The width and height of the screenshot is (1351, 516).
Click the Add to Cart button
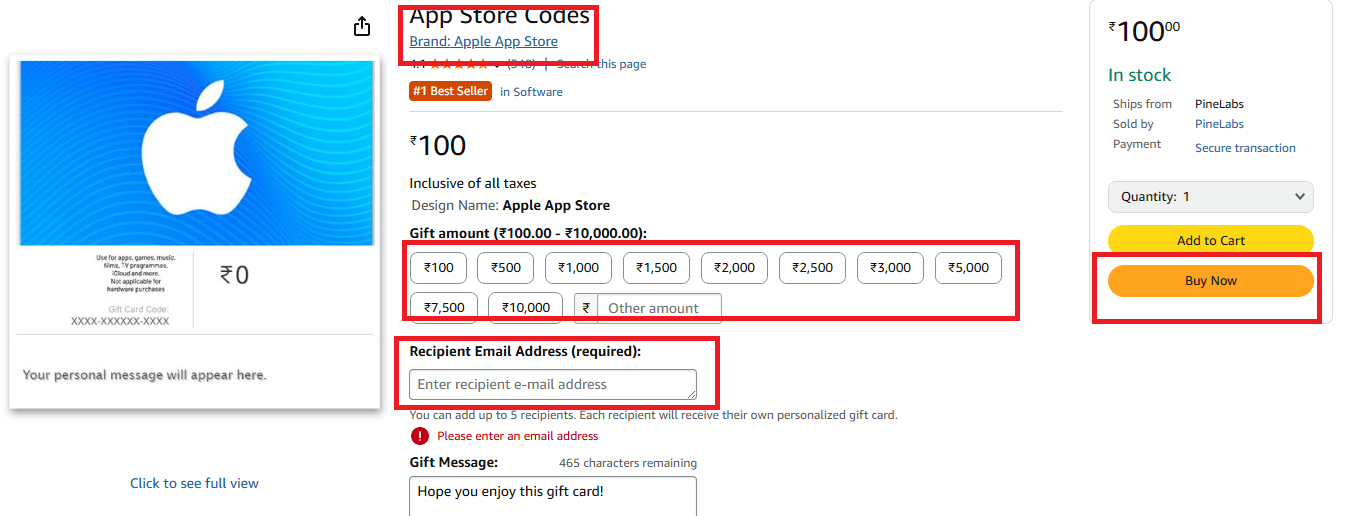pyautogui.click(x=1211, y=240)
